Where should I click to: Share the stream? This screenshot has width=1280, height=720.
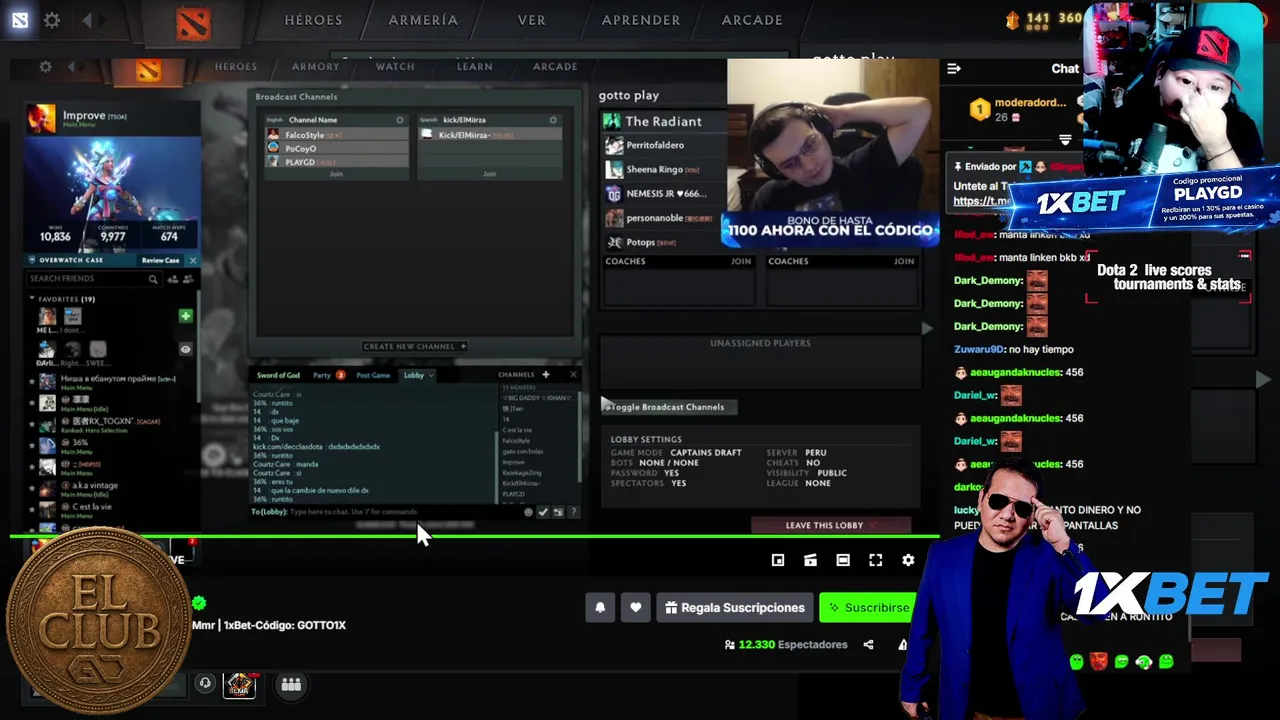point(868,645)
